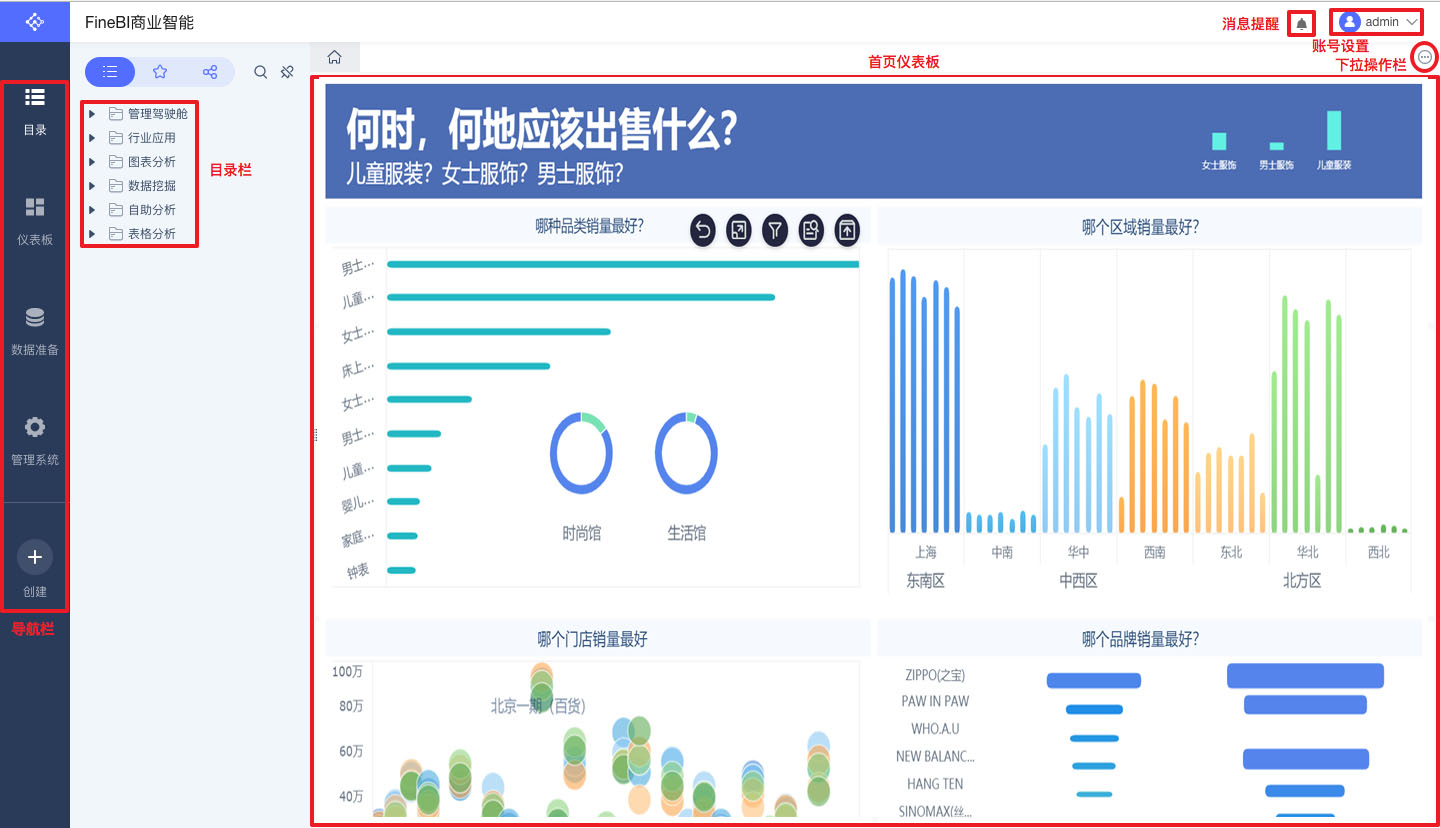Click the 数据准备 icon in sidebar
The width and height of the screenshot is (1440, 828).
pyautogui.click(x=35, y=328)
